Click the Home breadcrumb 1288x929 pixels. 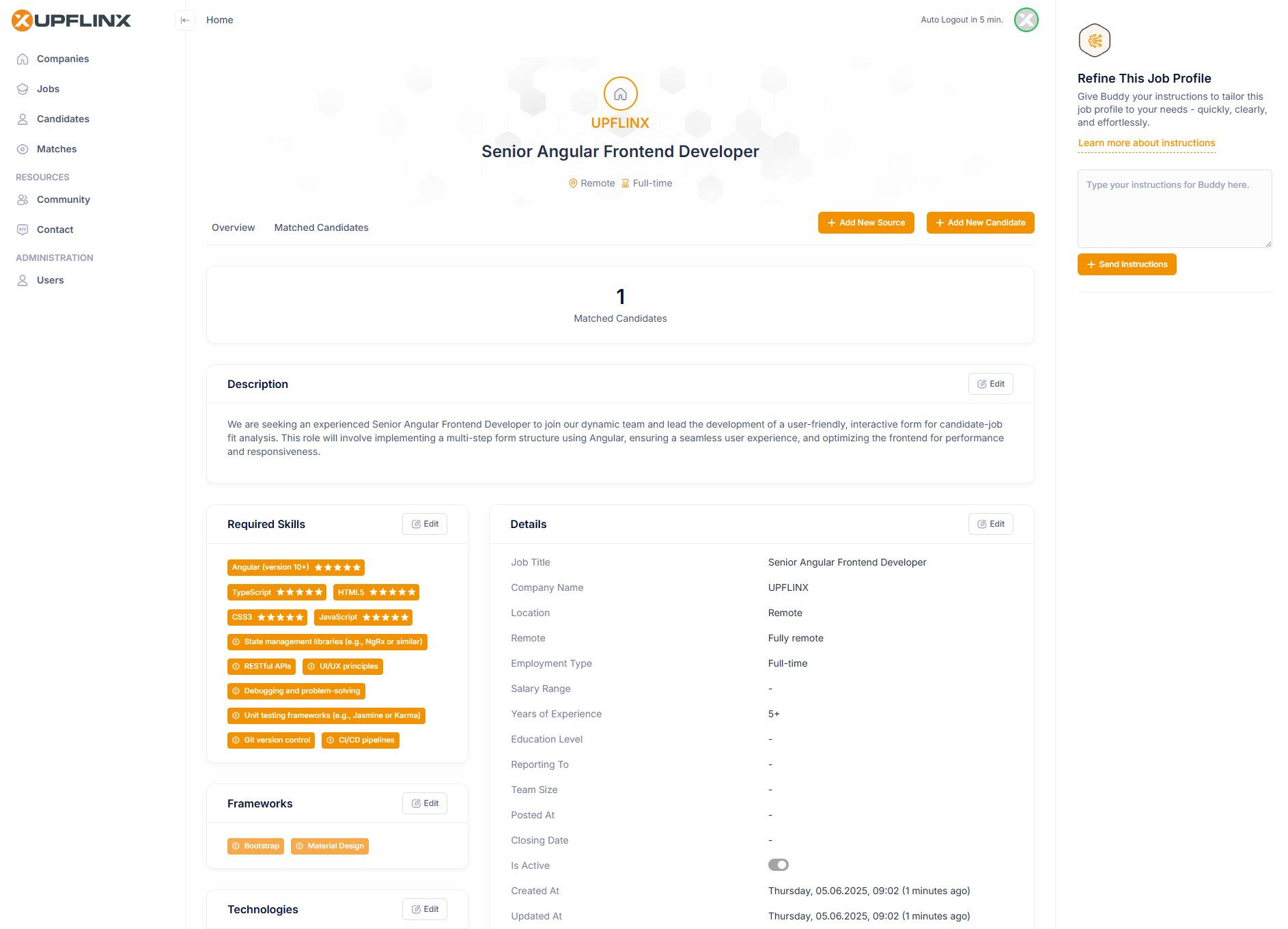[x=220, y=20]
